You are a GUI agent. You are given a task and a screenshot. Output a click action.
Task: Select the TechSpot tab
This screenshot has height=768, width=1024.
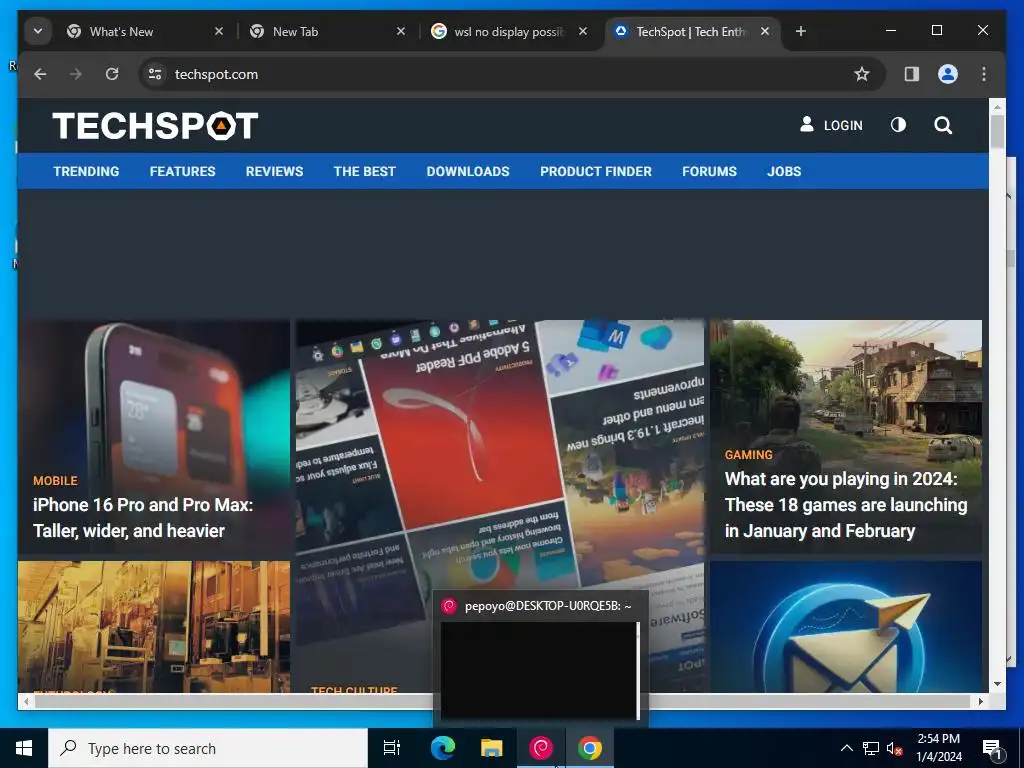(x=692, y=31)
